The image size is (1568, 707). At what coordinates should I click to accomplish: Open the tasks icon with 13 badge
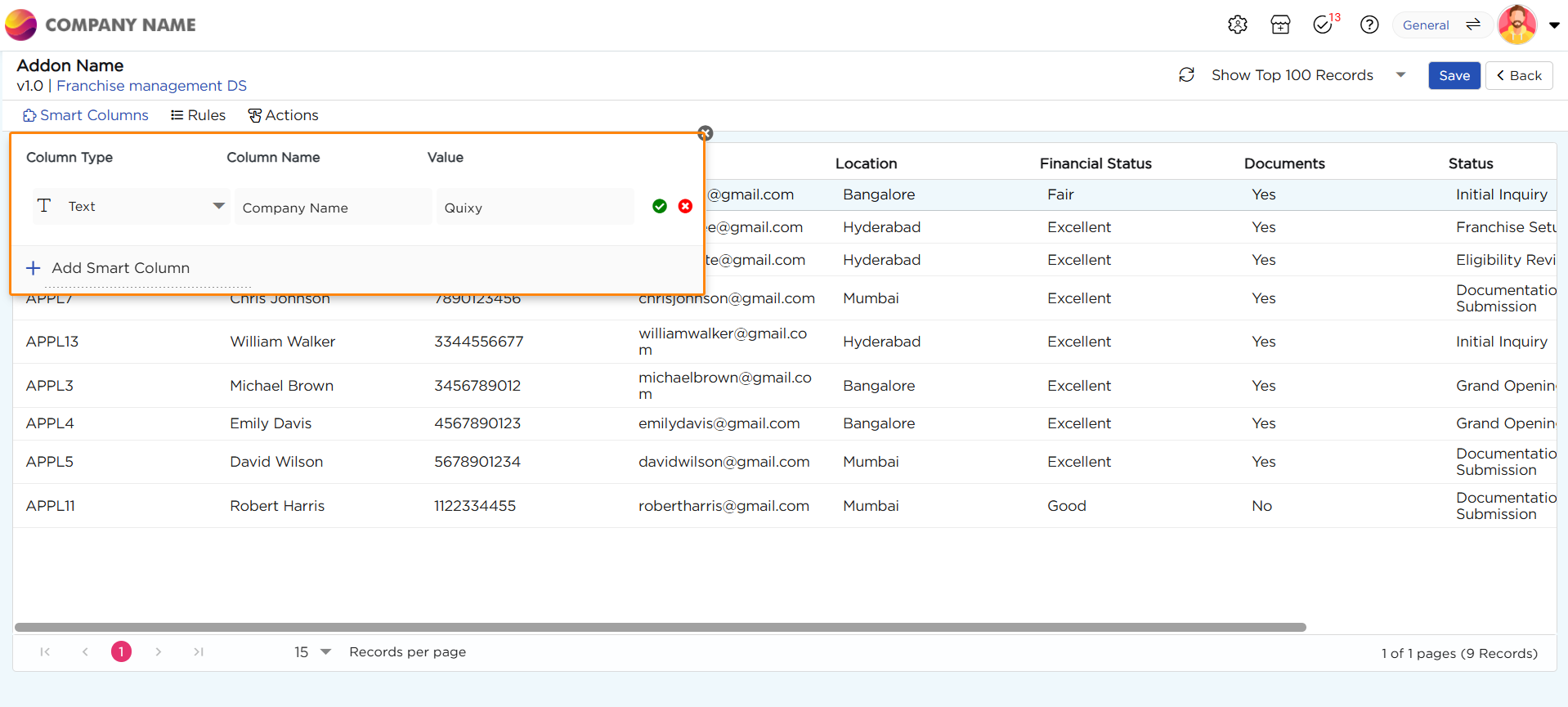[x=1324, y=25]
